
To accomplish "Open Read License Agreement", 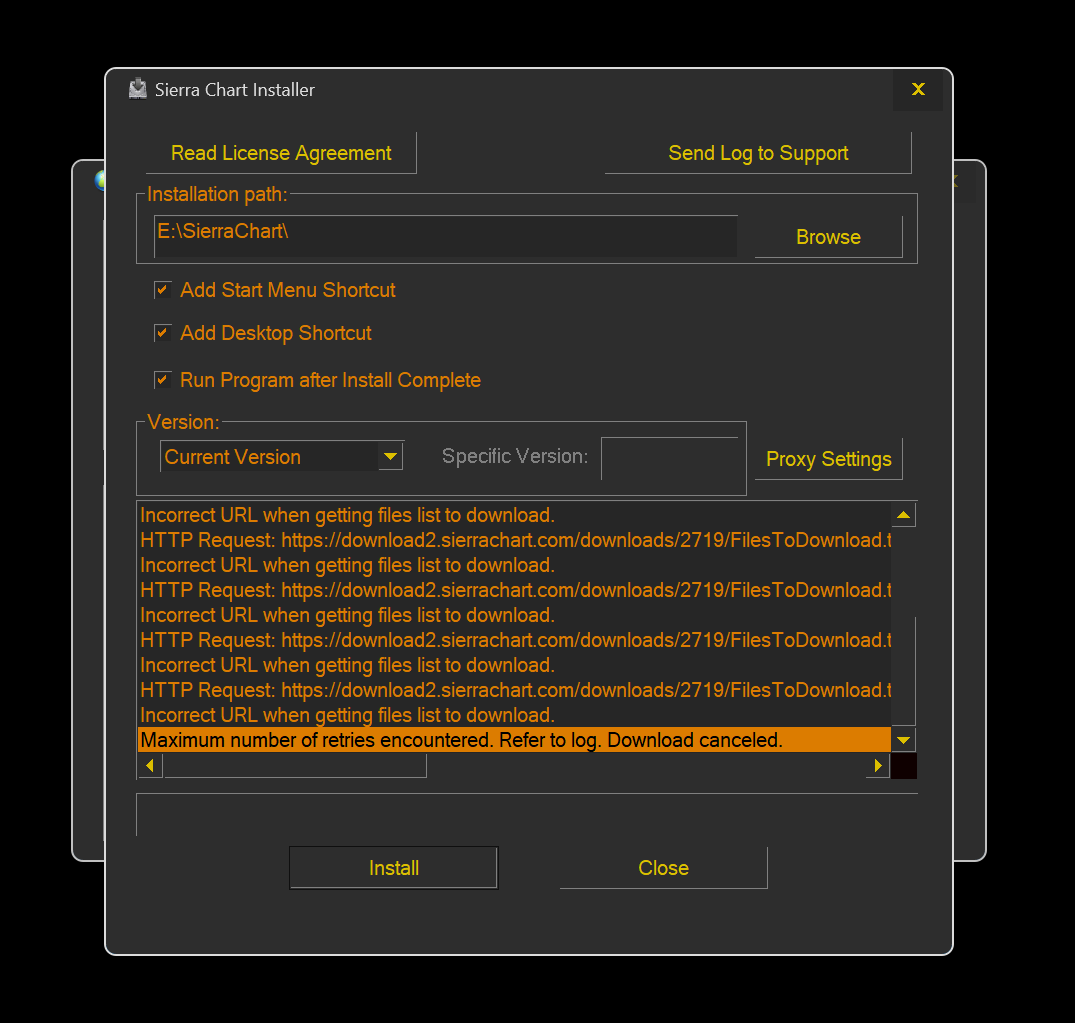I will point(281,153).
